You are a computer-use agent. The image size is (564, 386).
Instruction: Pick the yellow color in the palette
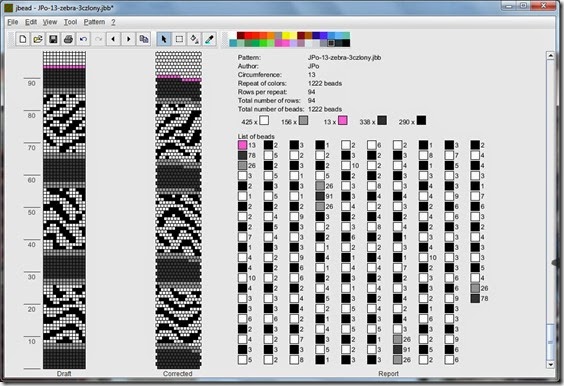click(x=286, y=36)
